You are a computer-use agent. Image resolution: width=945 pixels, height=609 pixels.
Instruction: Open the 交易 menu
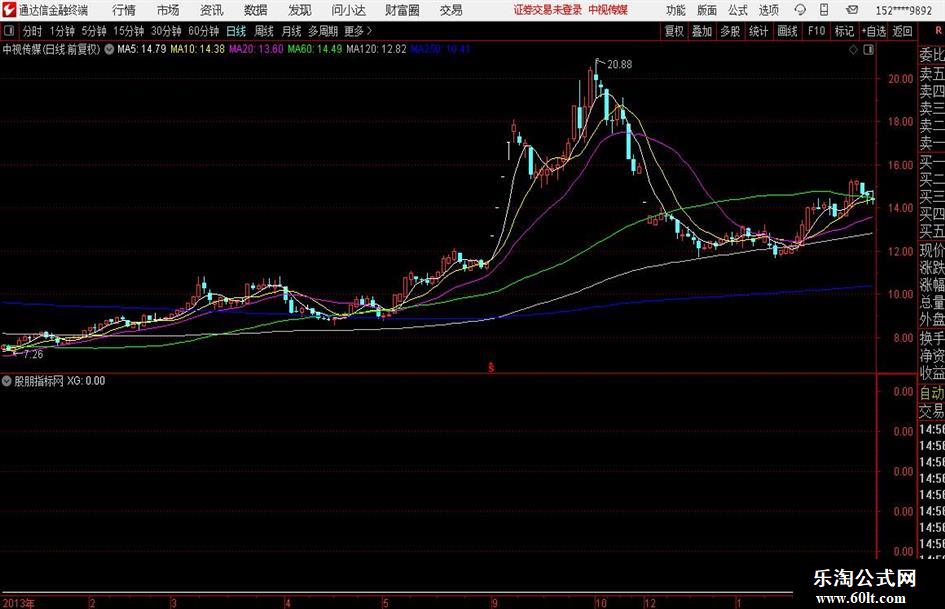[x=451, y=10]
